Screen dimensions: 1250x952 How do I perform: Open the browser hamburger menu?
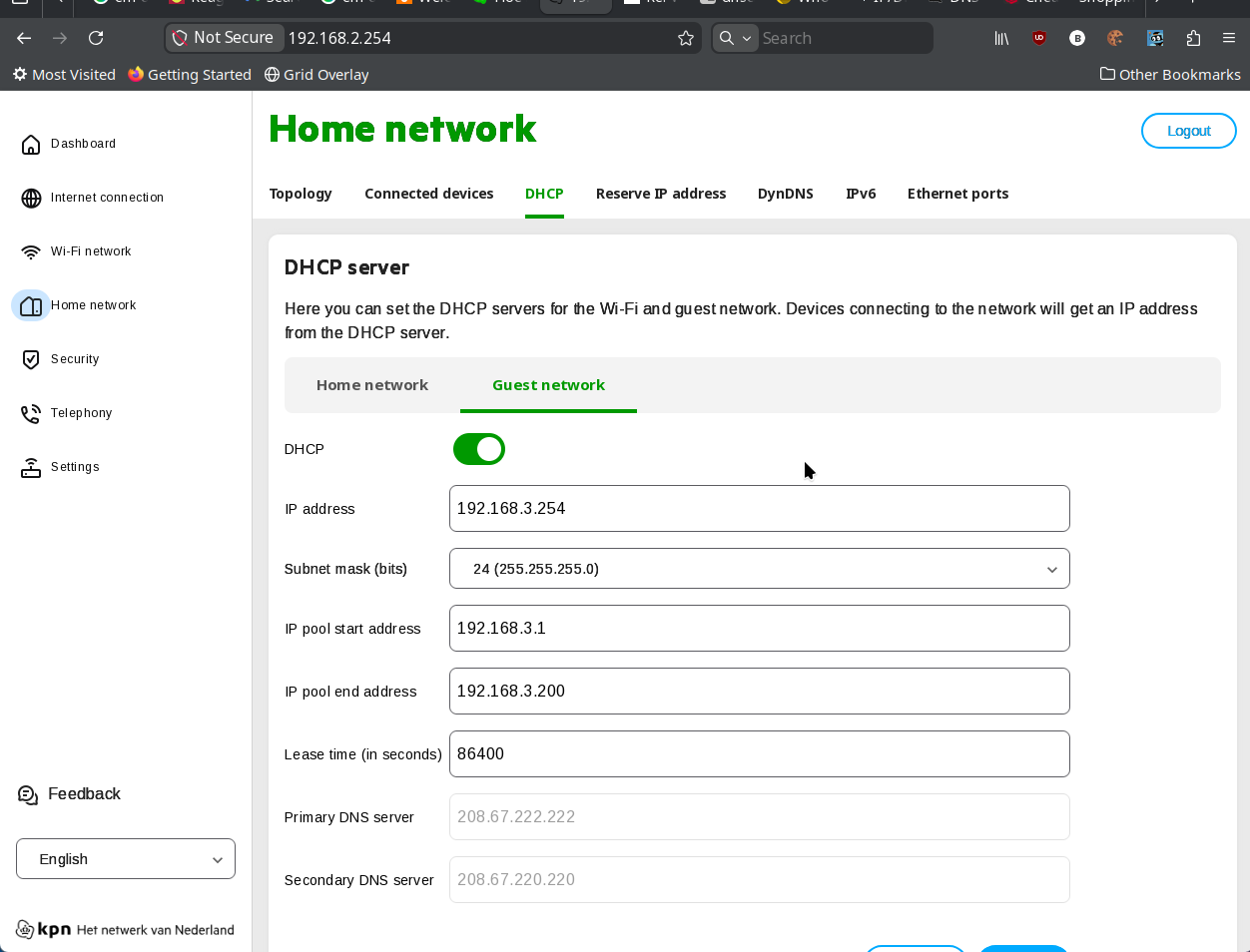[1229, 38]
